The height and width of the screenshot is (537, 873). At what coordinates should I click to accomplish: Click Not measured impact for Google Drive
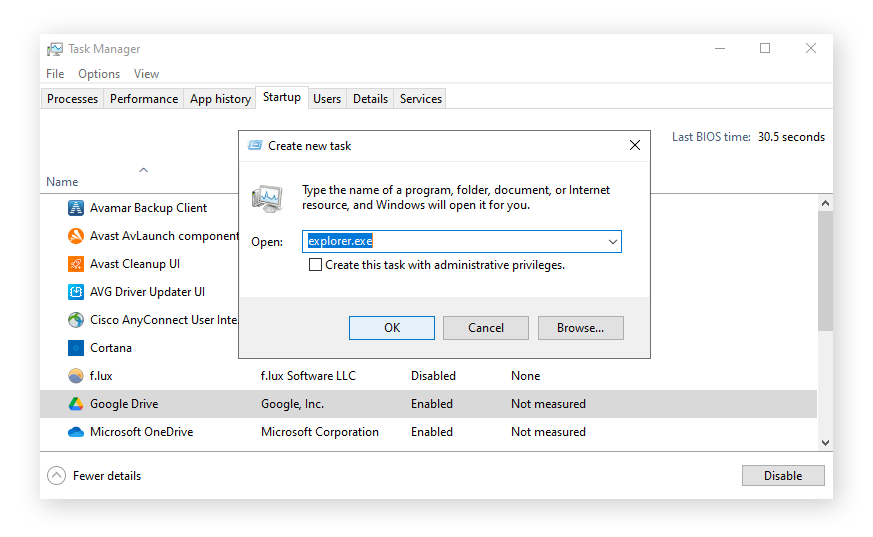tap(548, 404)
